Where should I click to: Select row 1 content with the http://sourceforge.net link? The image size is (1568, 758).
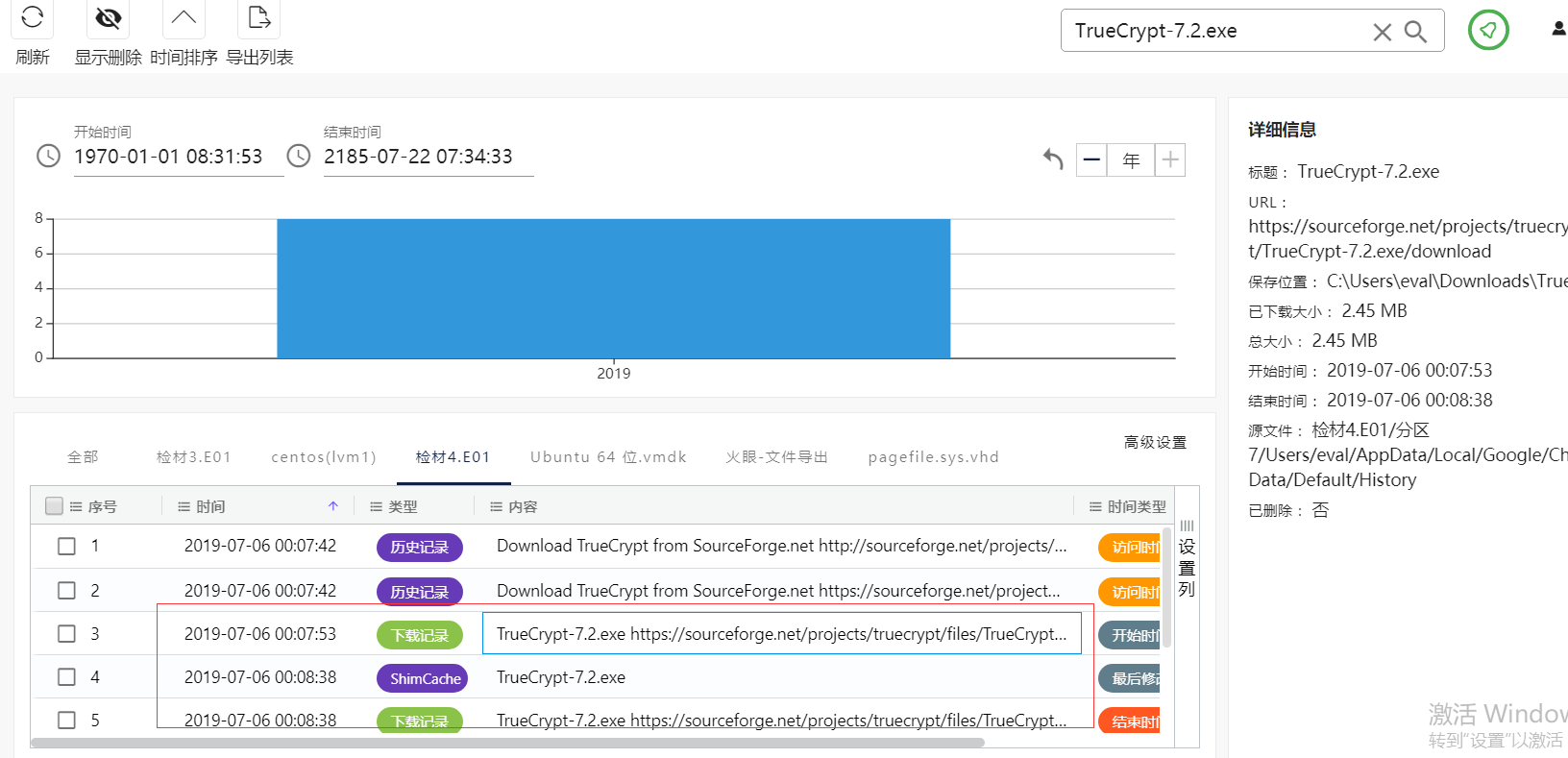[x=781, y=546]
